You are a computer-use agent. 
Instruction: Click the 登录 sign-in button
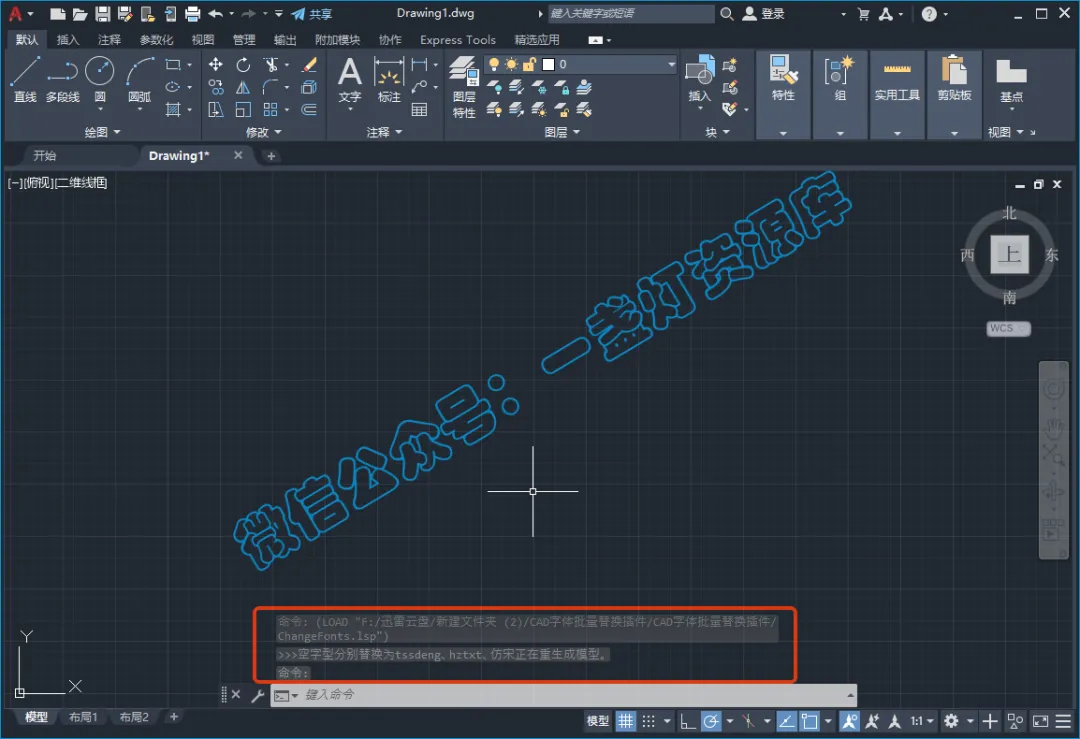(763, 13)
